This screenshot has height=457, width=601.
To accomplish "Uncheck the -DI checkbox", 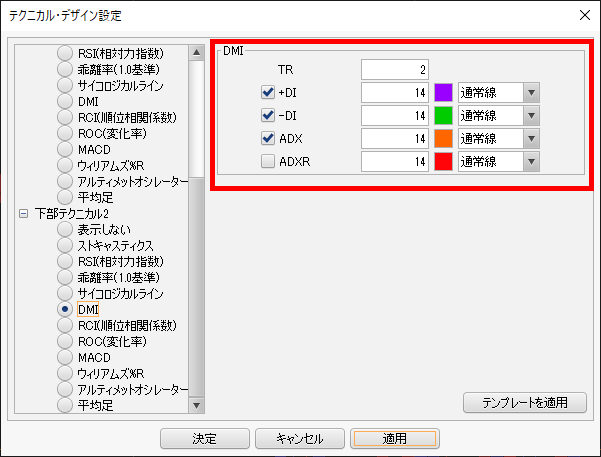I will click(267, 115).
